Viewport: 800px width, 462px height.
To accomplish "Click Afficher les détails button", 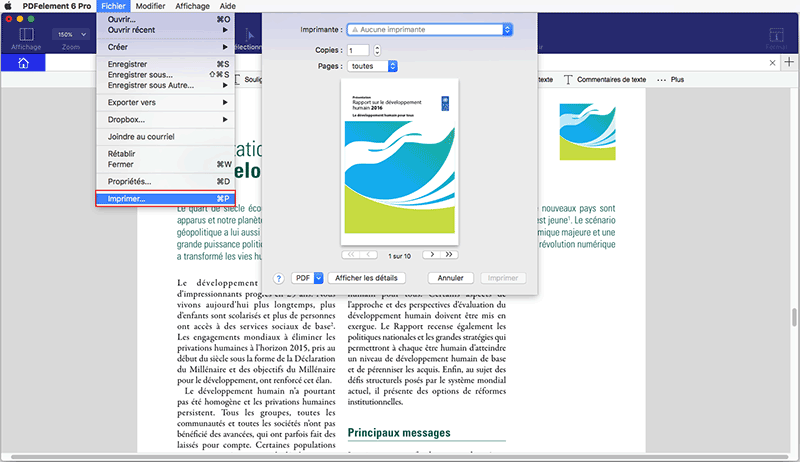I will pyautogui.click(x=366, y=278).
